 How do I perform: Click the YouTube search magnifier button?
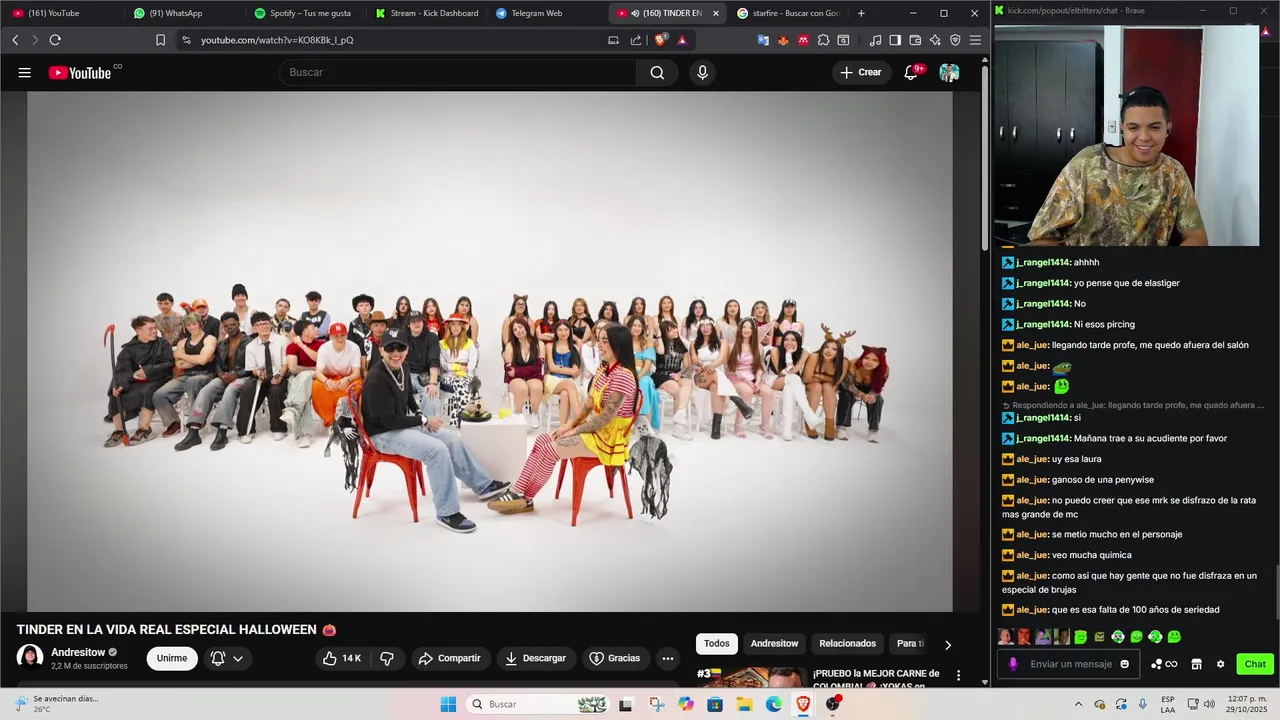[657, 72]
